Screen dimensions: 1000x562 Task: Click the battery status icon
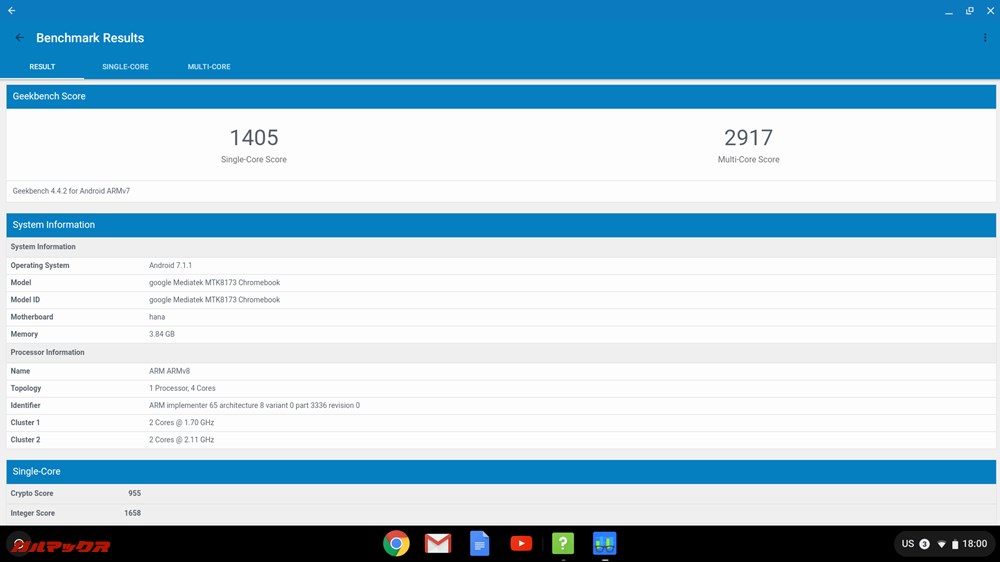click(955, 544)
